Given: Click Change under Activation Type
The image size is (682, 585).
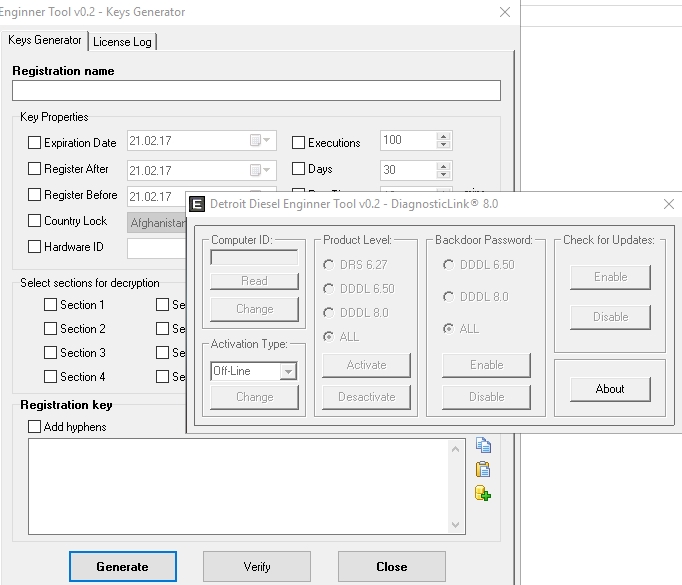Looking at the screenshot, I should coord(254,397).
